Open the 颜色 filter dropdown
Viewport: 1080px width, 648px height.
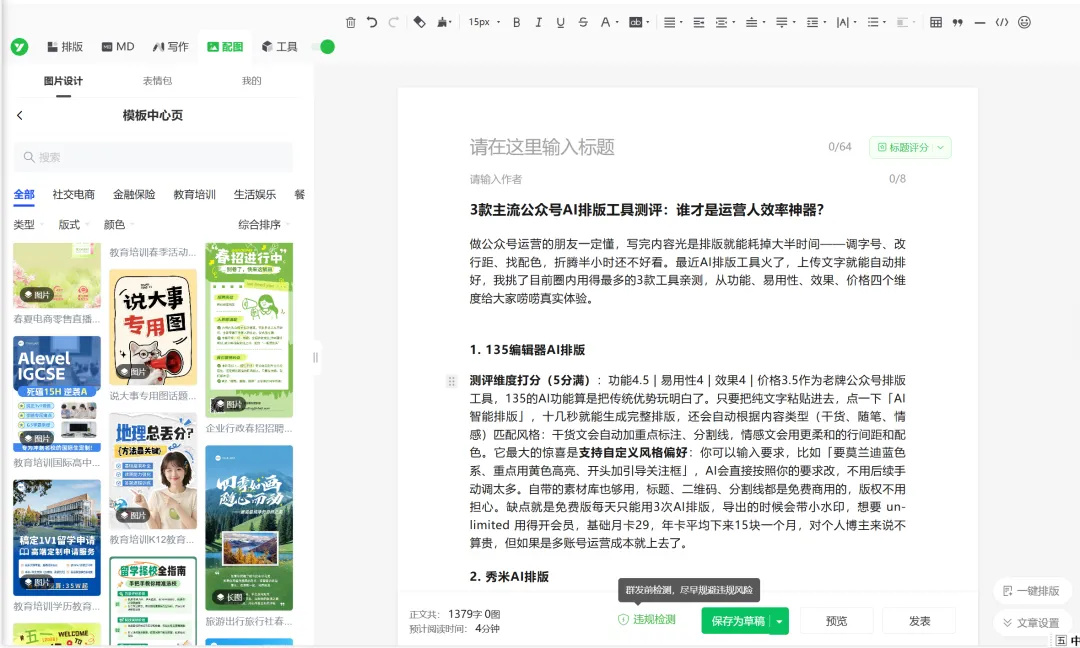(x=119, y=224)
